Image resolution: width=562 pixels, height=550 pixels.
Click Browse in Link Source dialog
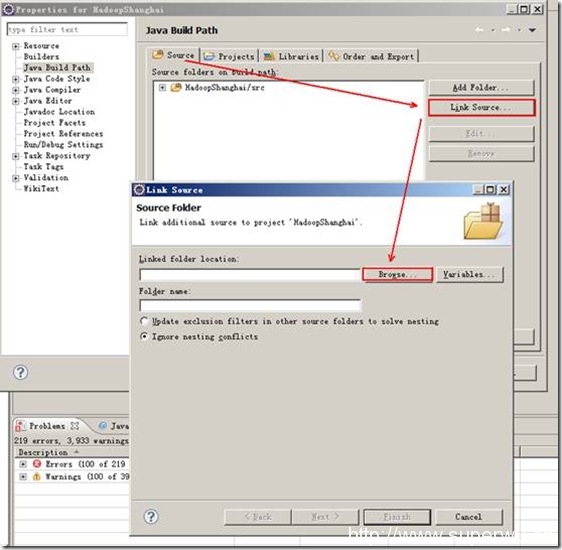[397, 274]
